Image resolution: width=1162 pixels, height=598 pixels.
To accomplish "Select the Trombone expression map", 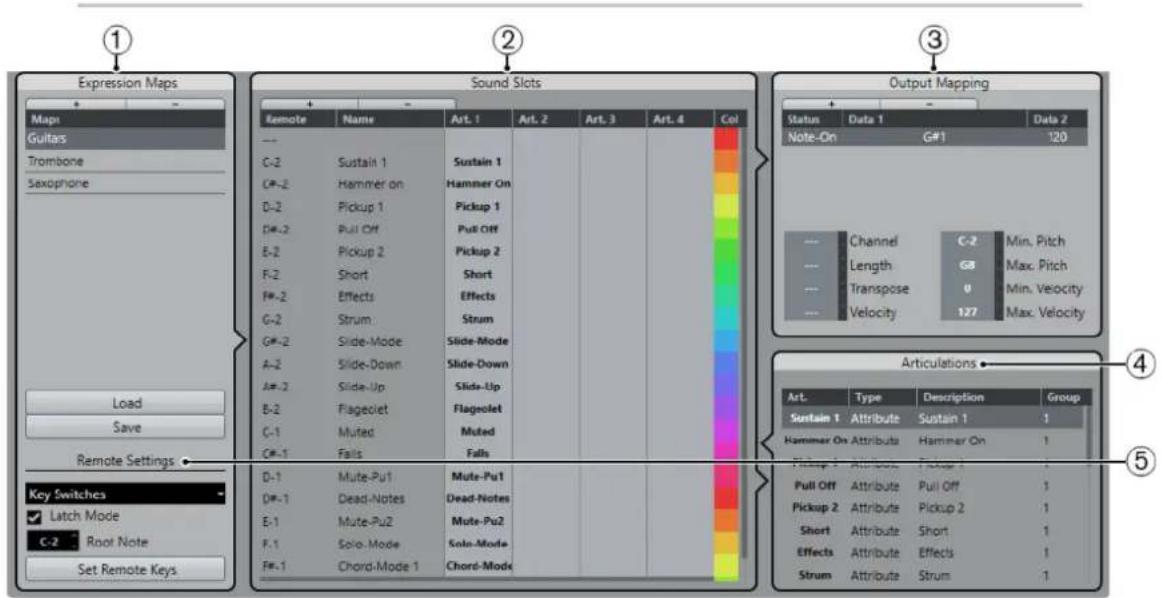I will tap(125, 161).
